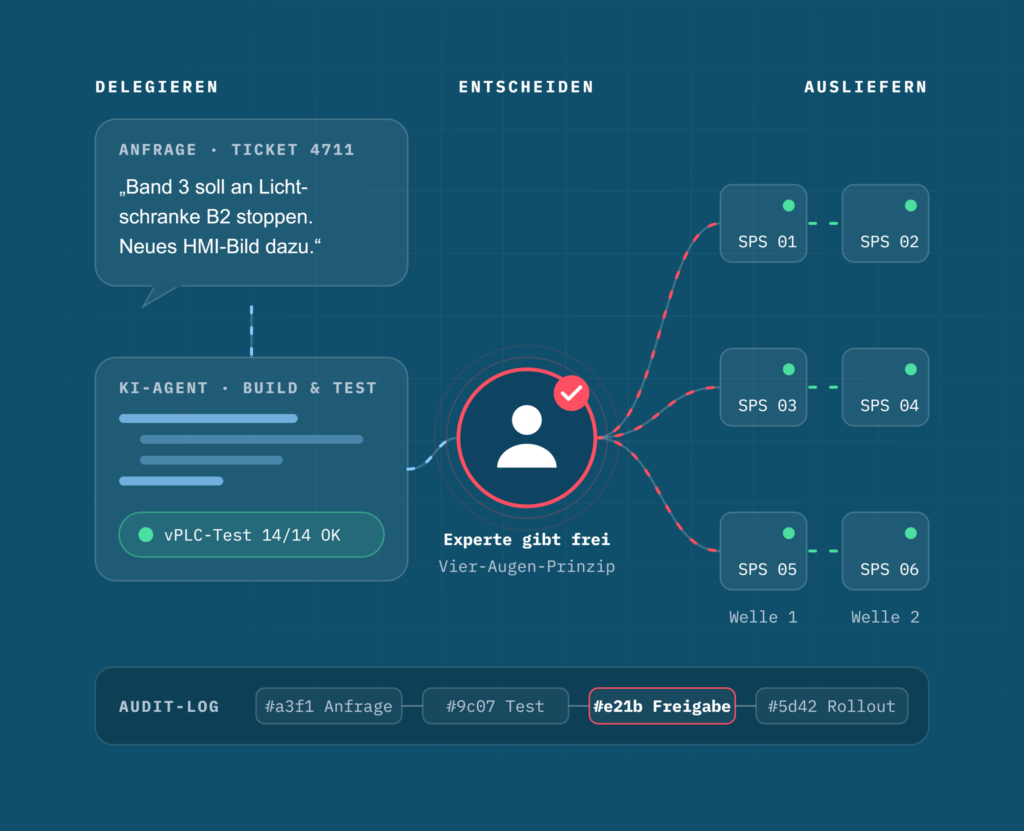
Task: Open the #a3f1 Anfrage audit entry
Action: tap(328, 706)
